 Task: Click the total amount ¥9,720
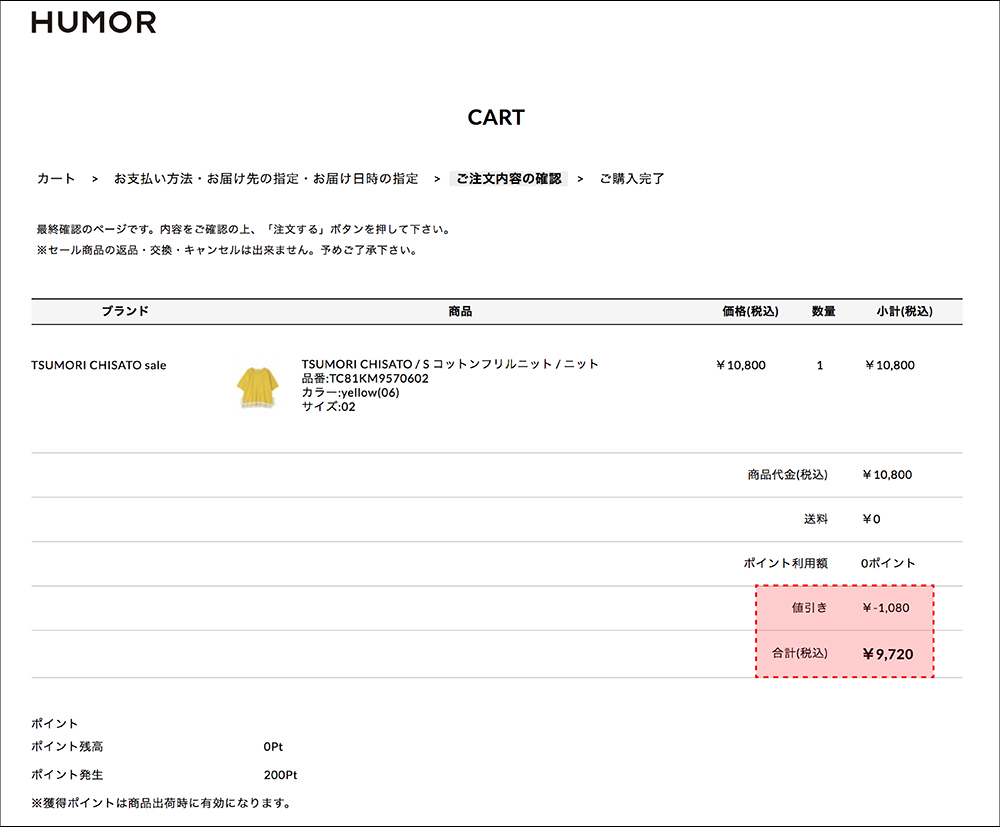887,654
